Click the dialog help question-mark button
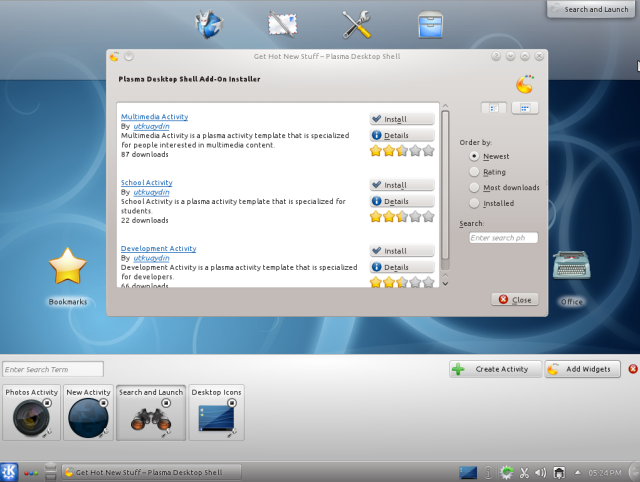The width and height of the screenshot is (640, 482). (496, 56)
